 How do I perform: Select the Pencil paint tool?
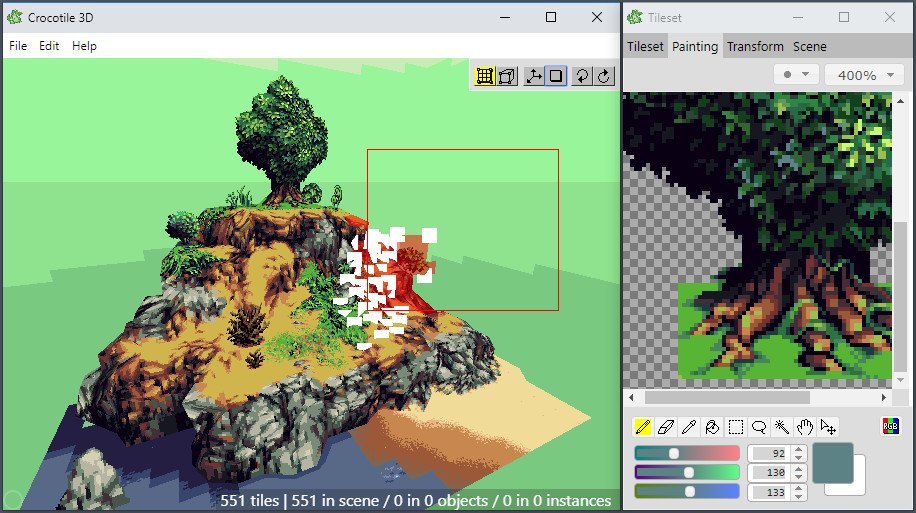pyautogui.click(x=643, y=427)
